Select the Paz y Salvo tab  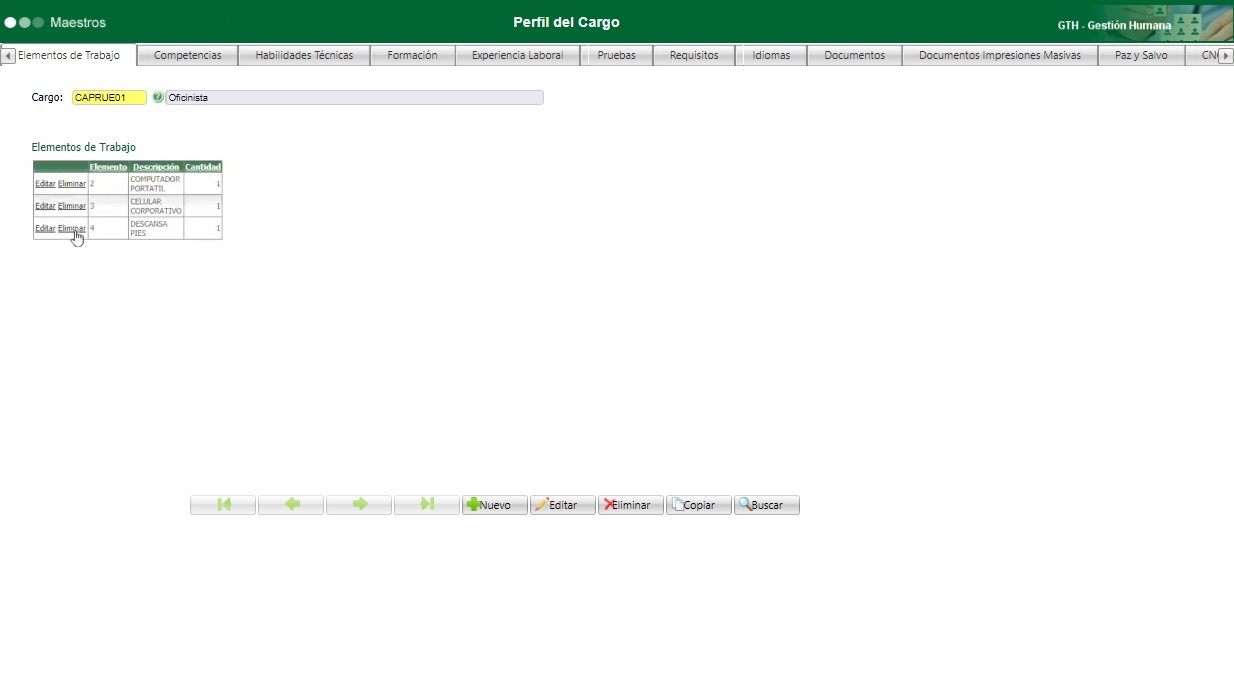click(x=1141, y=56)
